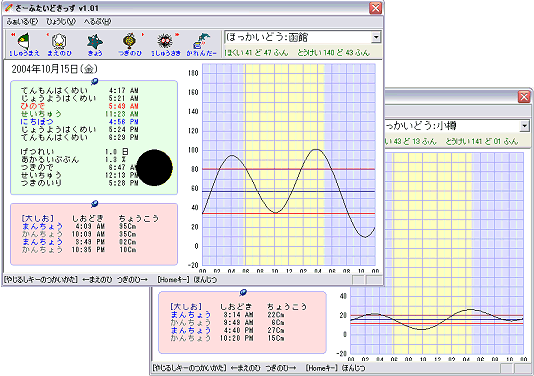Click the [大しお] label in front window
This screenshot has height=376, width=534.
tap(38, 218)
